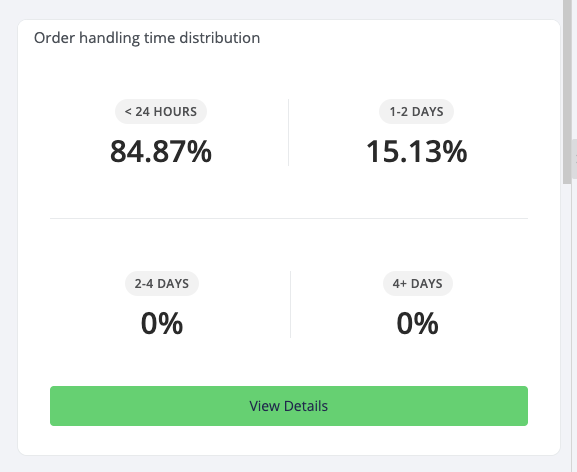Open View Details for order handling distribution
577x472 pixels.
click(x=289, y=406)
